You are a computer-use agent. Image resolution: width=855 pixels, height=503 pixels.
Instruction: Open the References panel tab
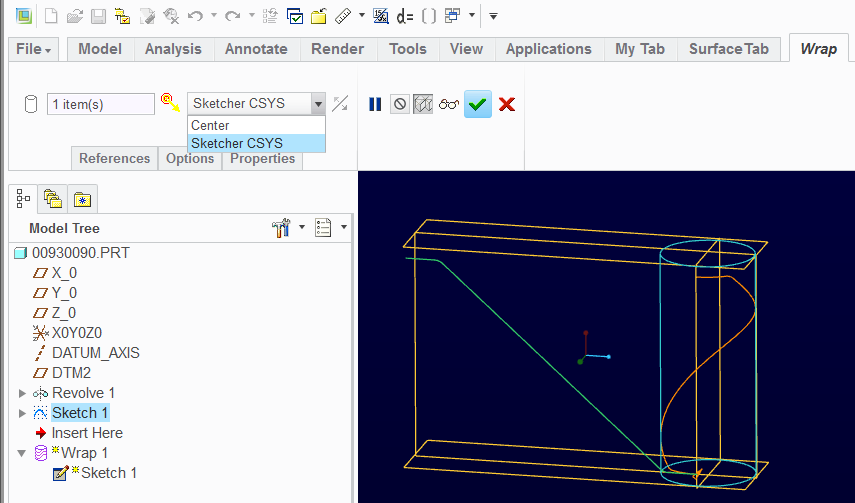click(x=115, y=158)
